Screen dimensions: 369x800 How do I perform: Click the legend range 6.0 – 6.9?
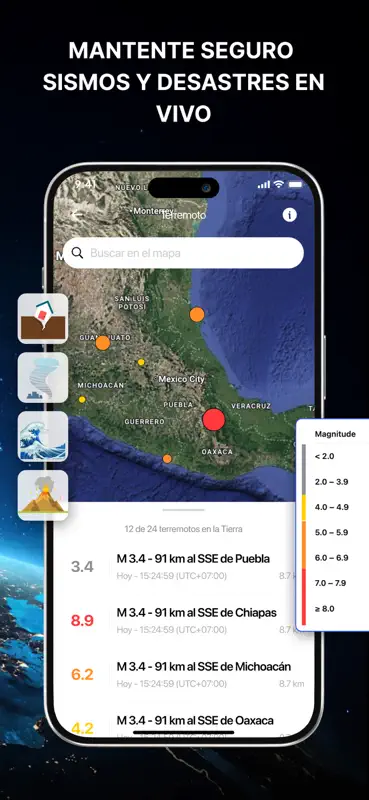point(331,558)
